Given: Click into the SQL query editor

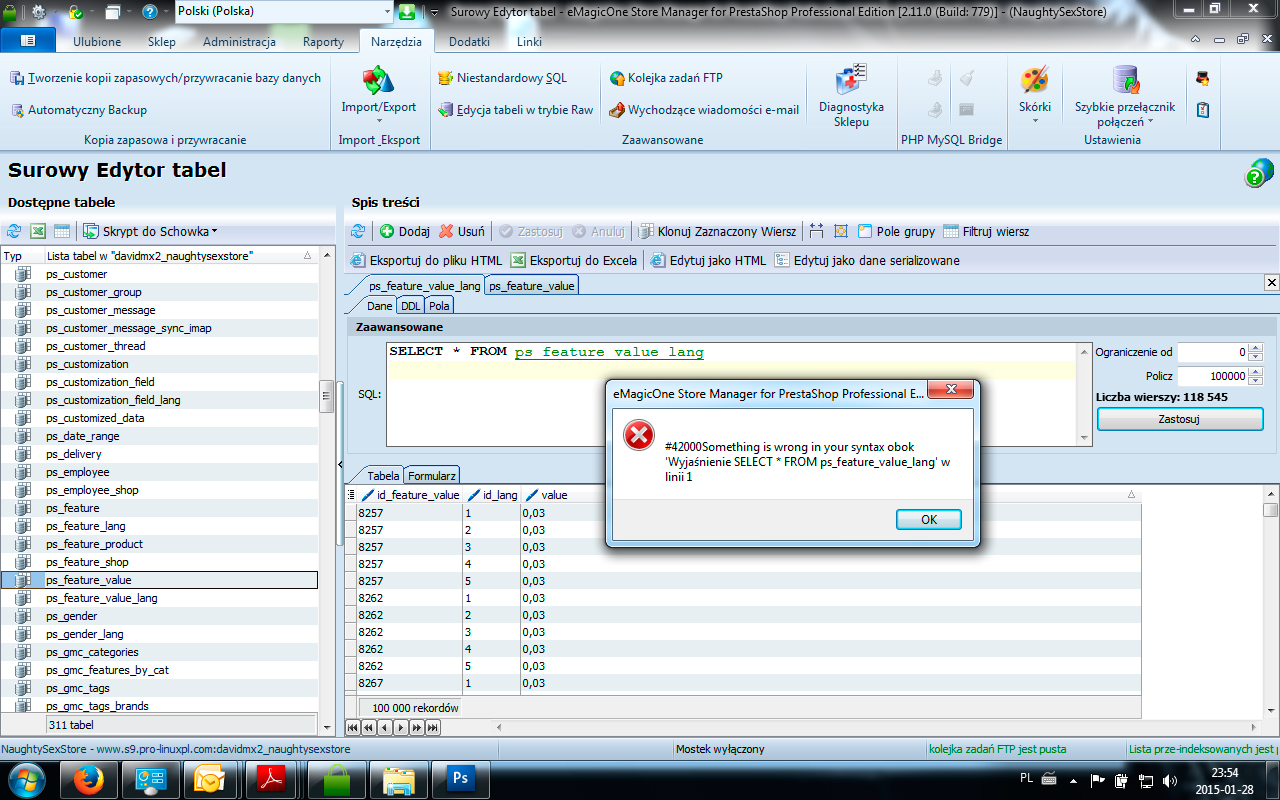Looking at the screenshot, I should pos(731,394).
